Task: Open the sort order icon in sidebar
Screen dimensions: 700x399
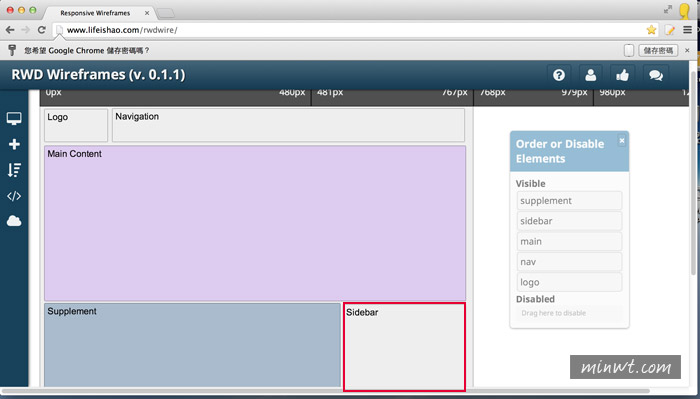Action: point(14,170)
